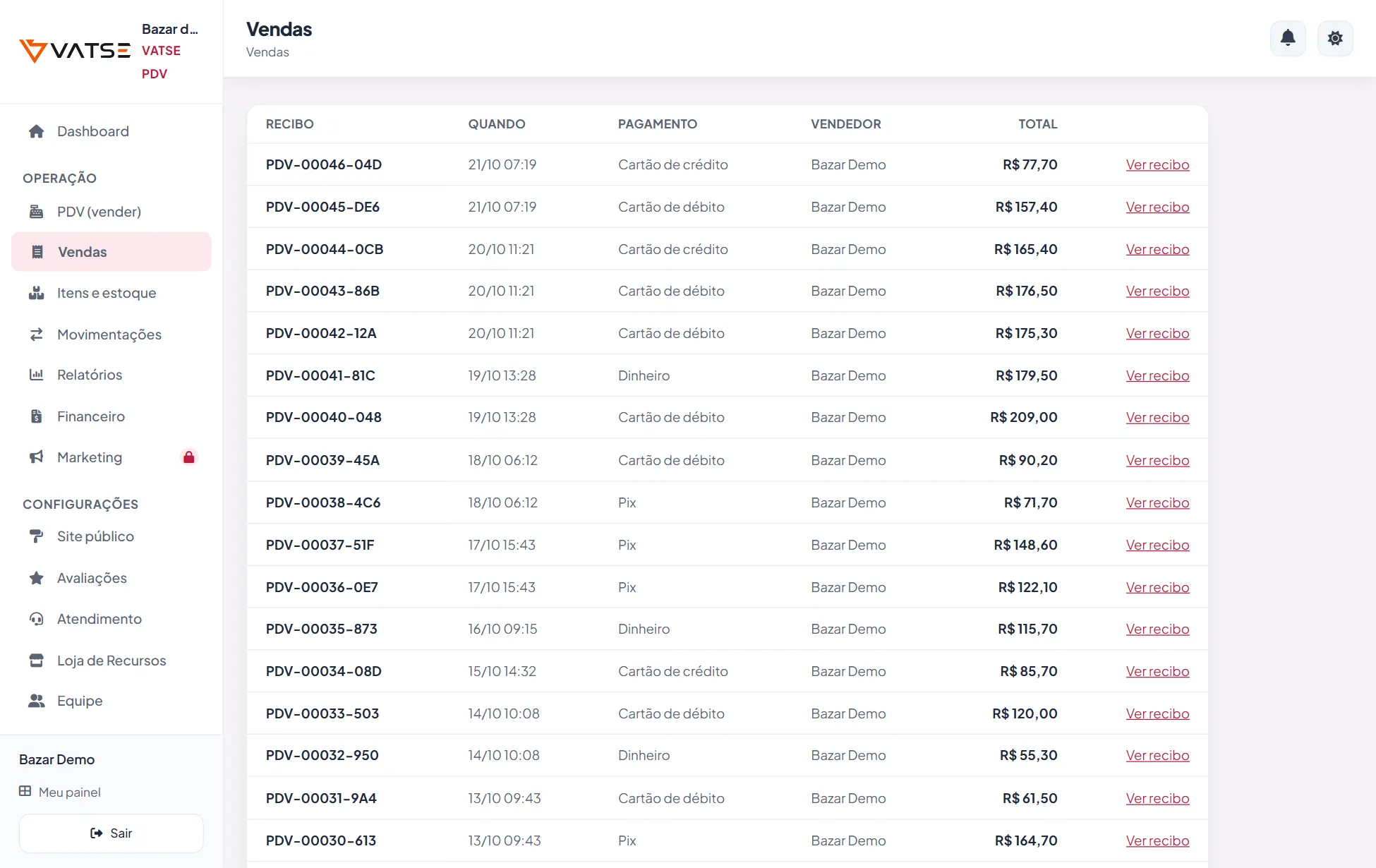Click the Loja de Recursos store icon
1376x868 pixels.
[x=37, y=661]
